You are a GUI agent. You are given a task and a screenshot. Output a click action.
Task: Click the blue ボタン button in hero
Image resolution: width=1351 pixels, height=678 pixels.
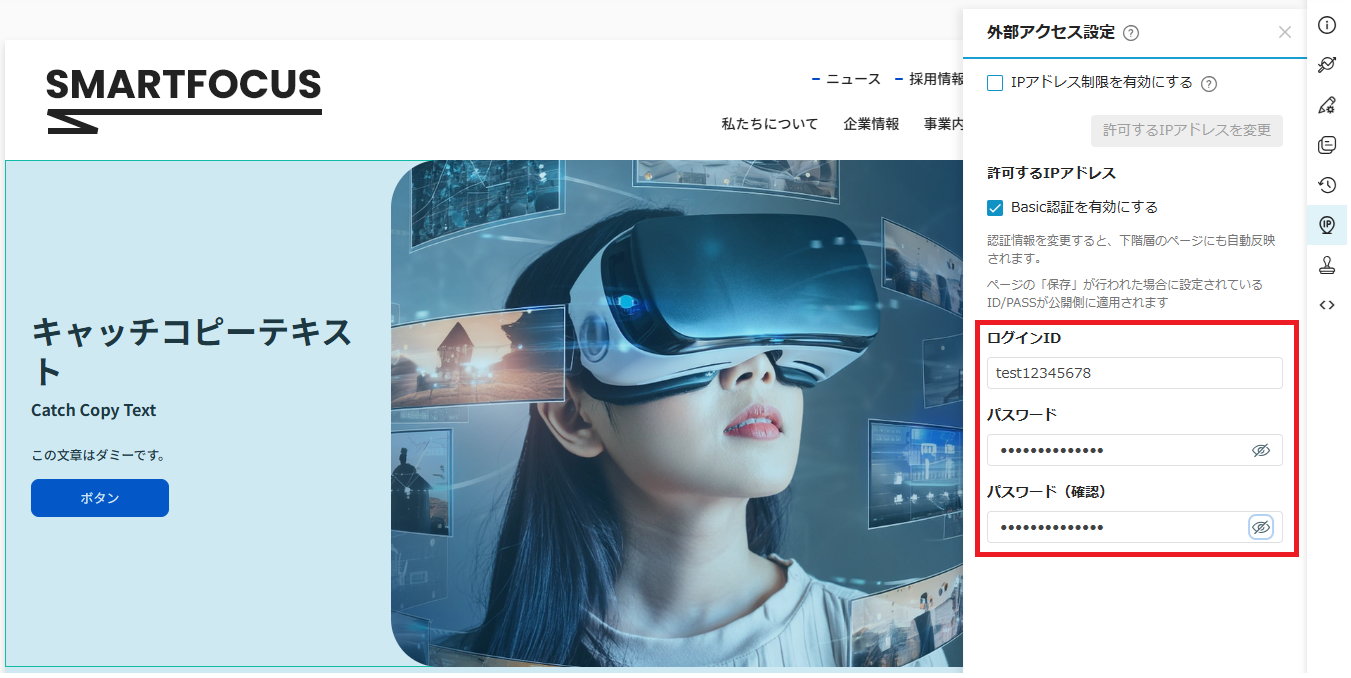click(x=100, y=498)
